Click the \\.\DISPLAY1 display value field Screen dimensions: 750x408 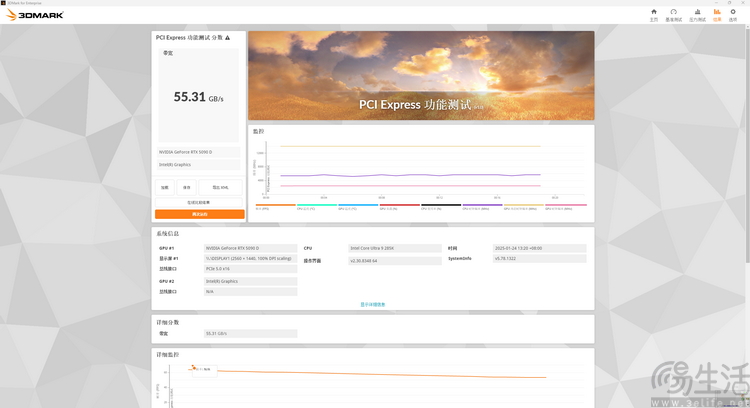(251, 258)
